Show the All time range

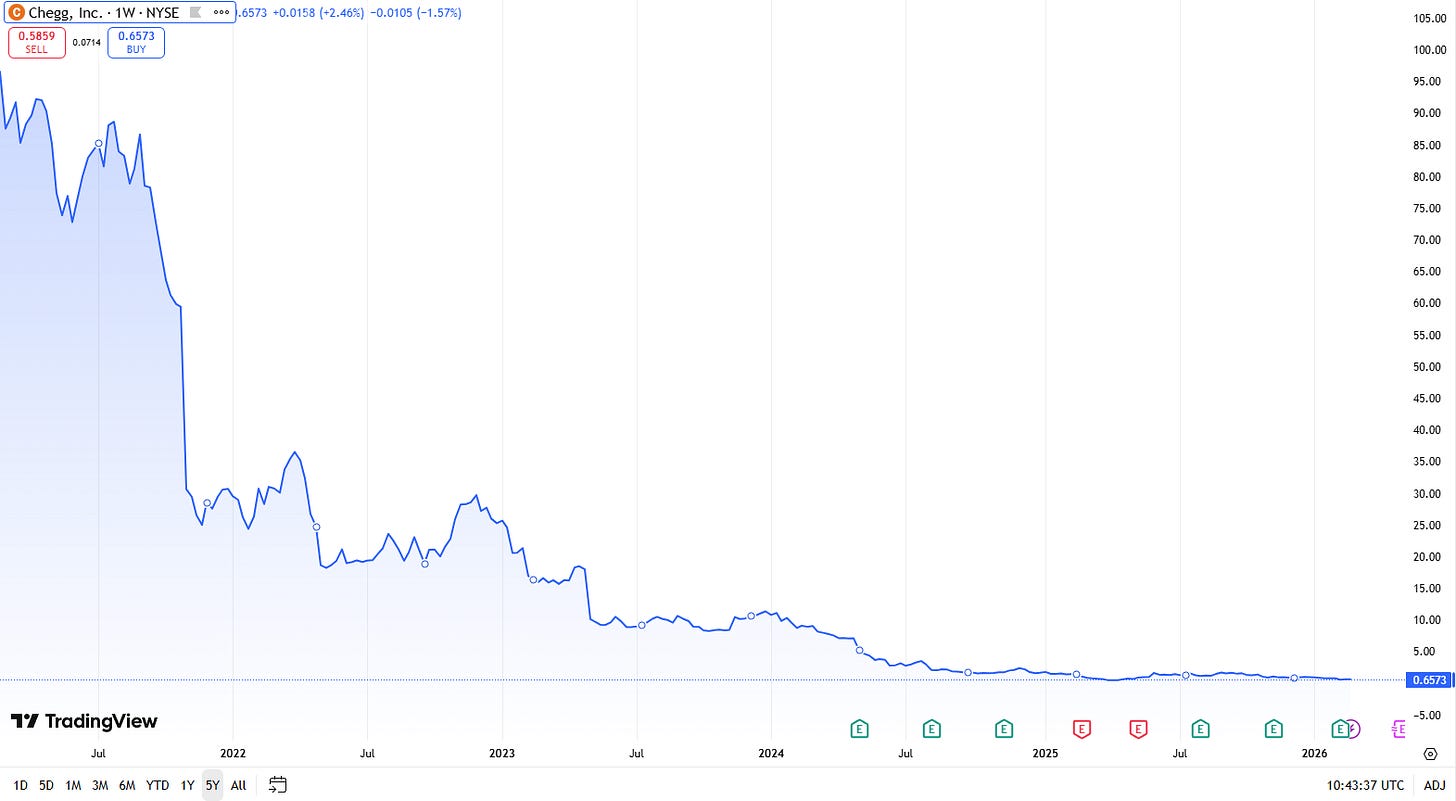point(238,785)
